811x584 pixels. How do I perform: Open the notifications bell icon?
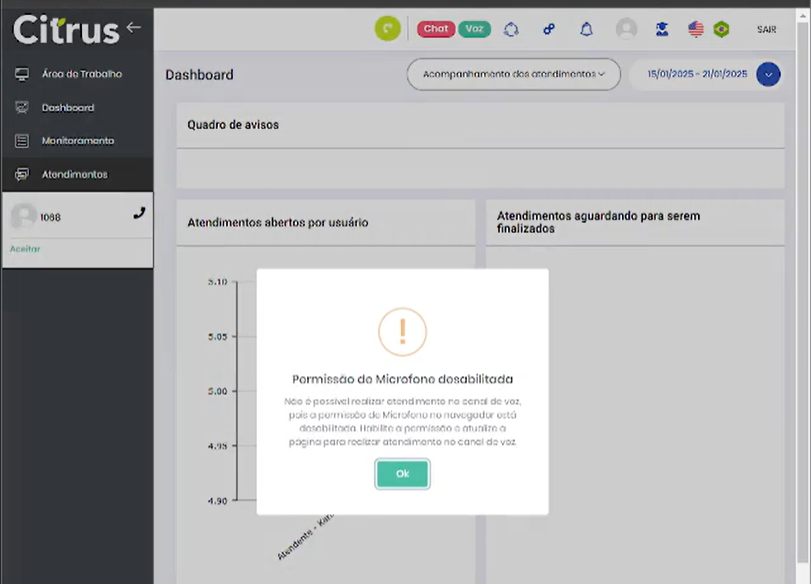586,29
